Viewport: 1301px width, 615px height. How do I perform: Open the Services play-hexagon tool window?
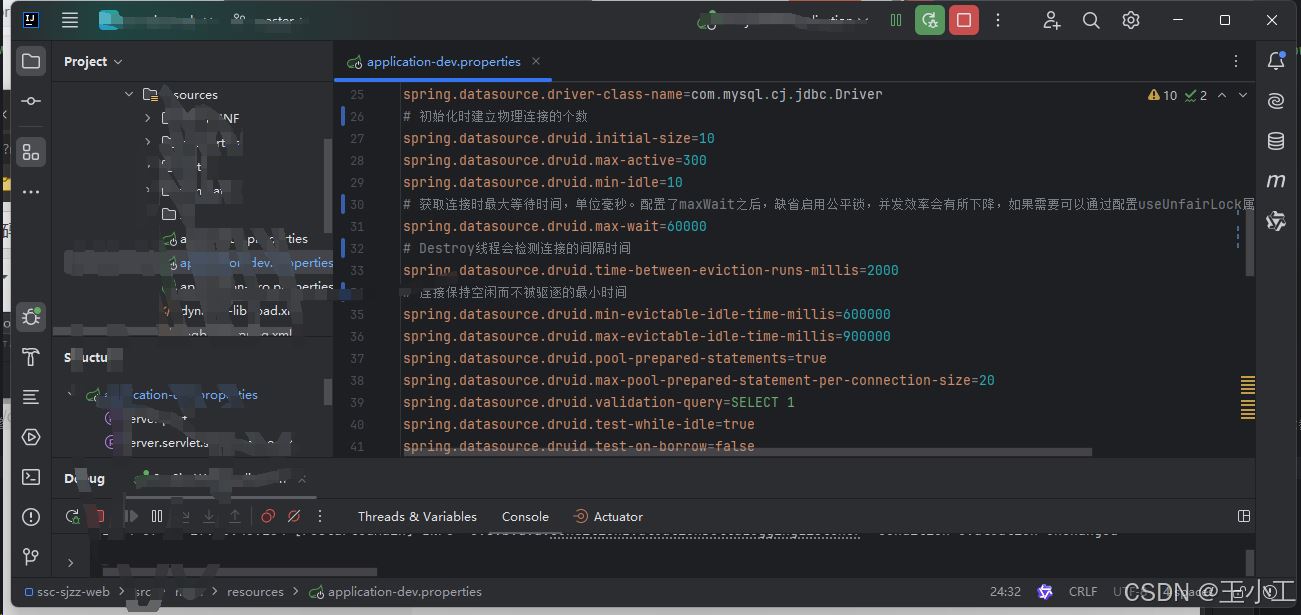click(x=31, y=437)
